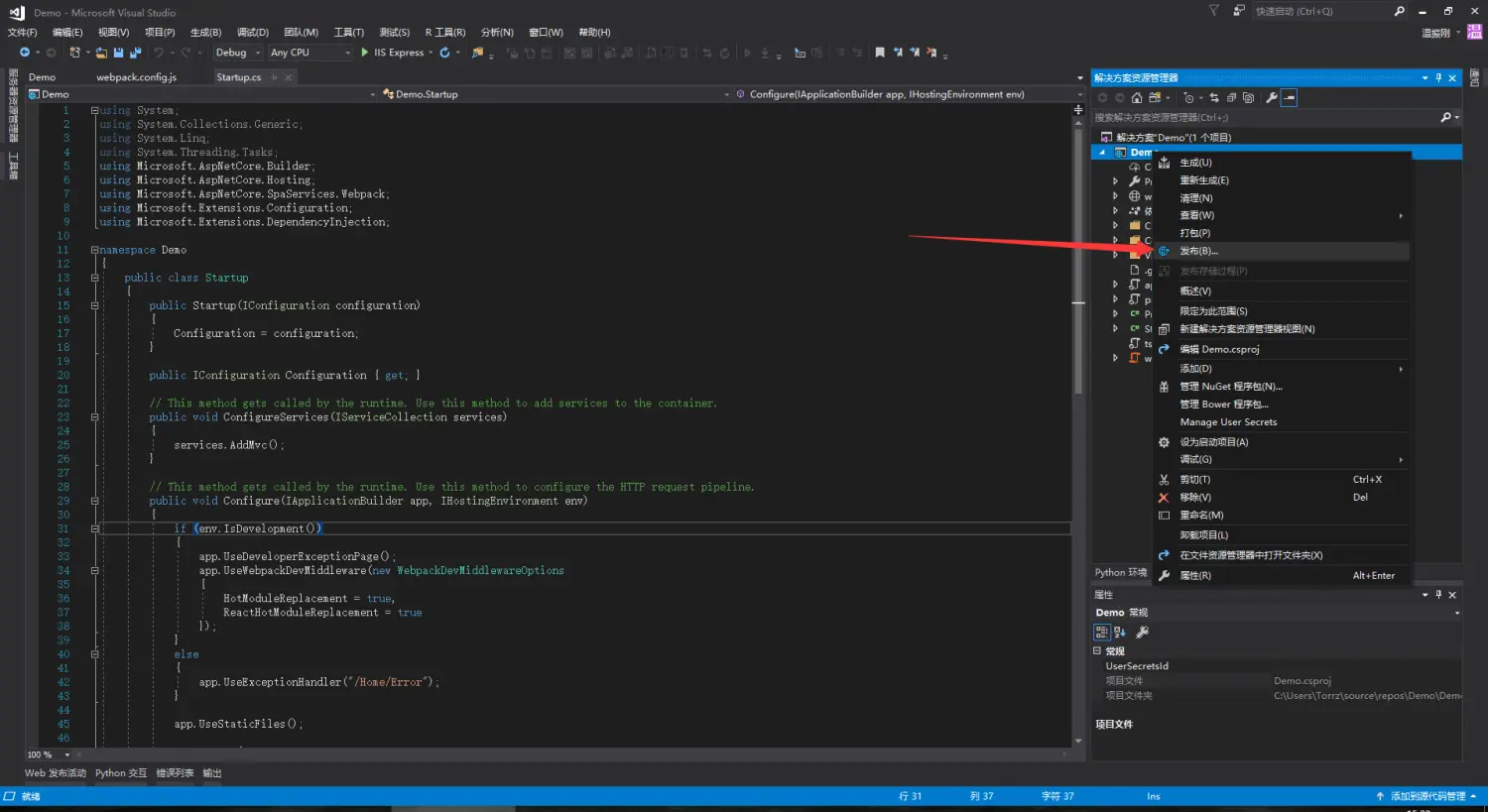Toggle the Preview Selected Items button
This screenshot has height=812, width=1488.
(x=1289, y=98)
